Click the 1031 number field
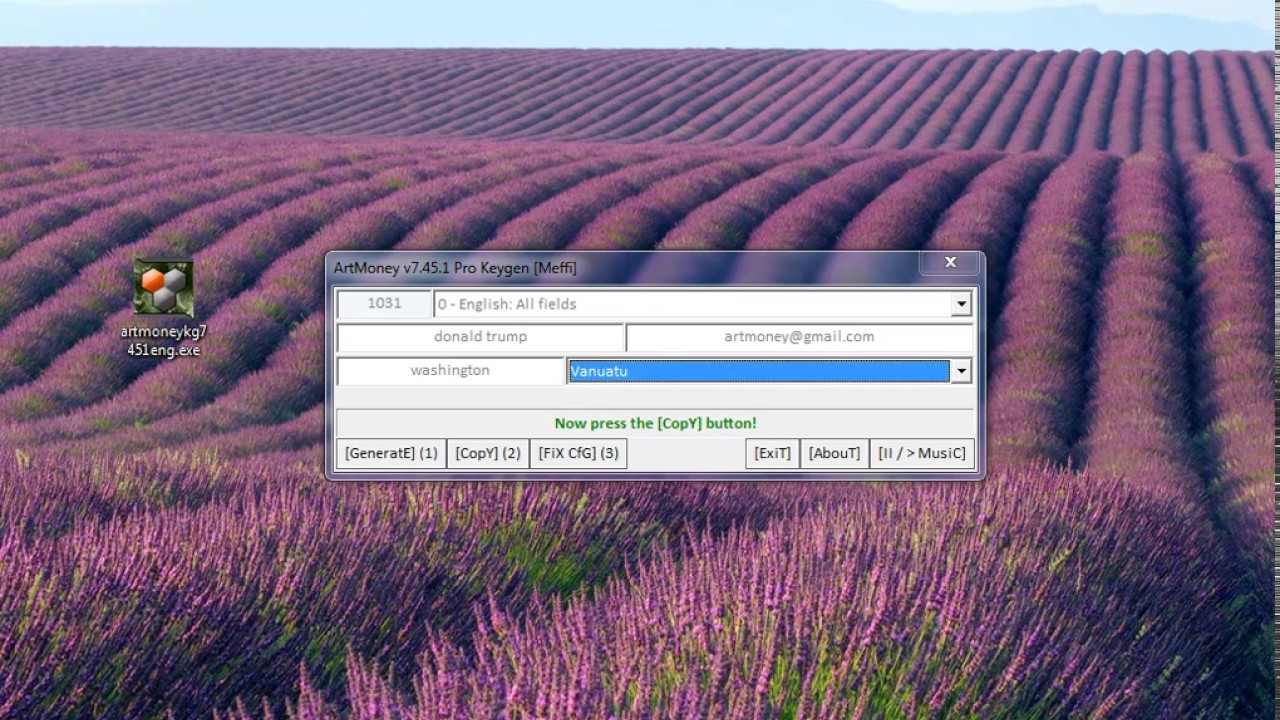 click(384, 304)
